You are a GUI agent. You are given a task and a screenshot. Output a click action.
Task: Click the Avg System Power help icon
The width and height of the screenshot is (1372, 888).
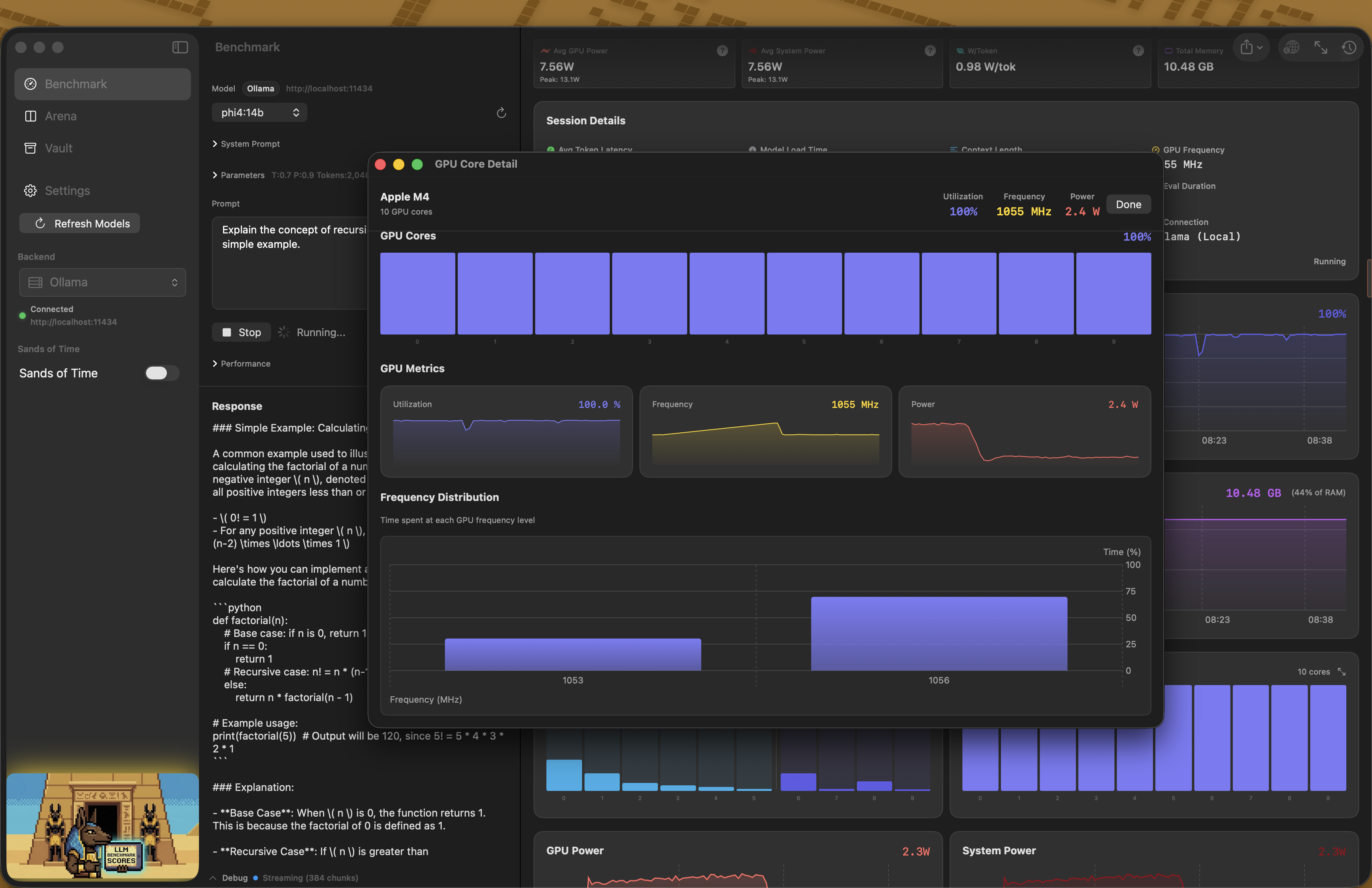pyautogui.click(x=930, y=51)
